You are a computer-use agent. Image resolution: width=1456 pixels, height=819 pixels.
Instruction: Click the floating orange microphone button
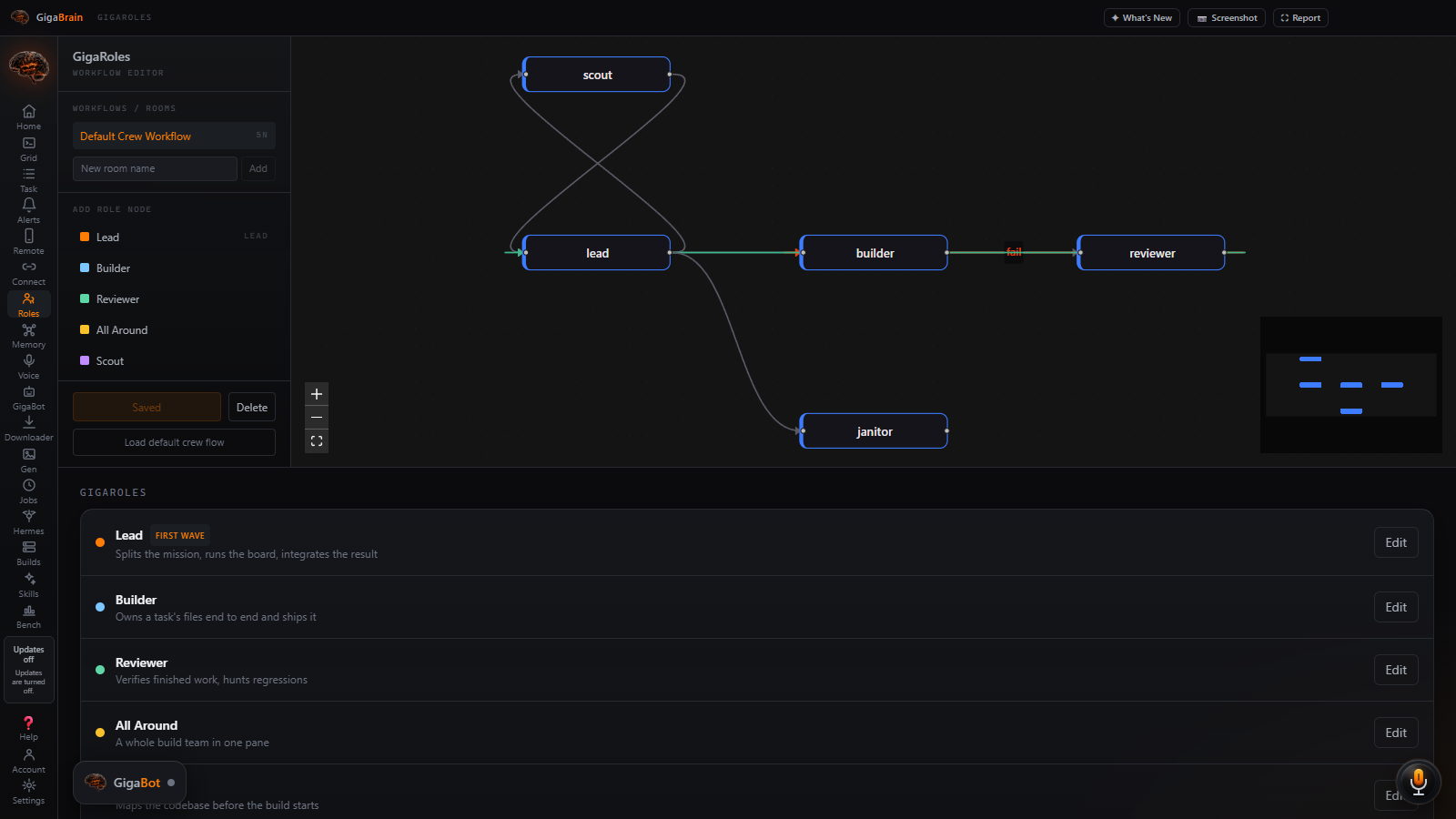pyautogui.click(x=1418, y=782)
